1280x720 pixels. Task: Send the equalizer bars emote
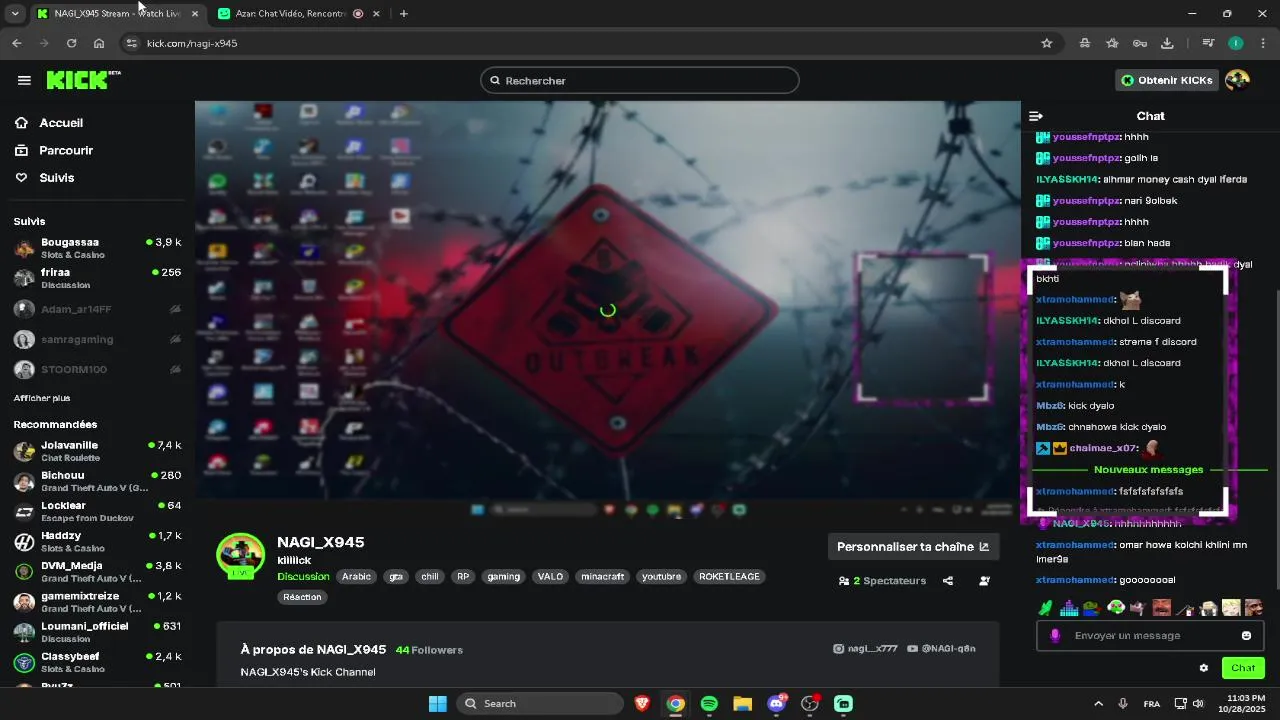1069,607
